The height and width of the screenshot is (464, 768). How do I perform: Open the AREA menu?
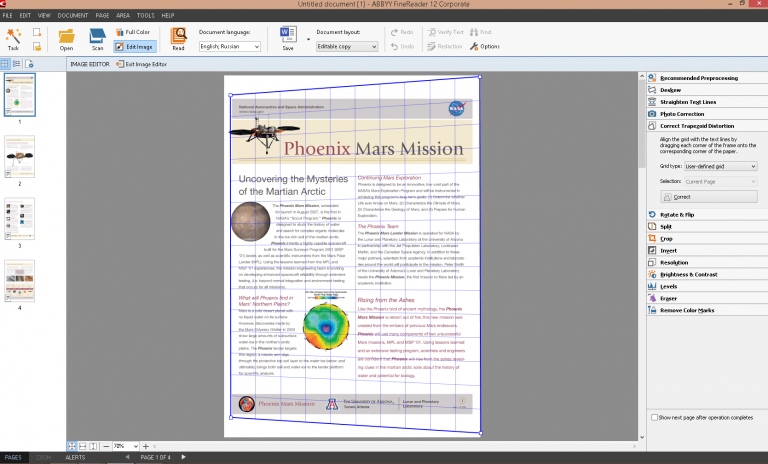[123, 15]
